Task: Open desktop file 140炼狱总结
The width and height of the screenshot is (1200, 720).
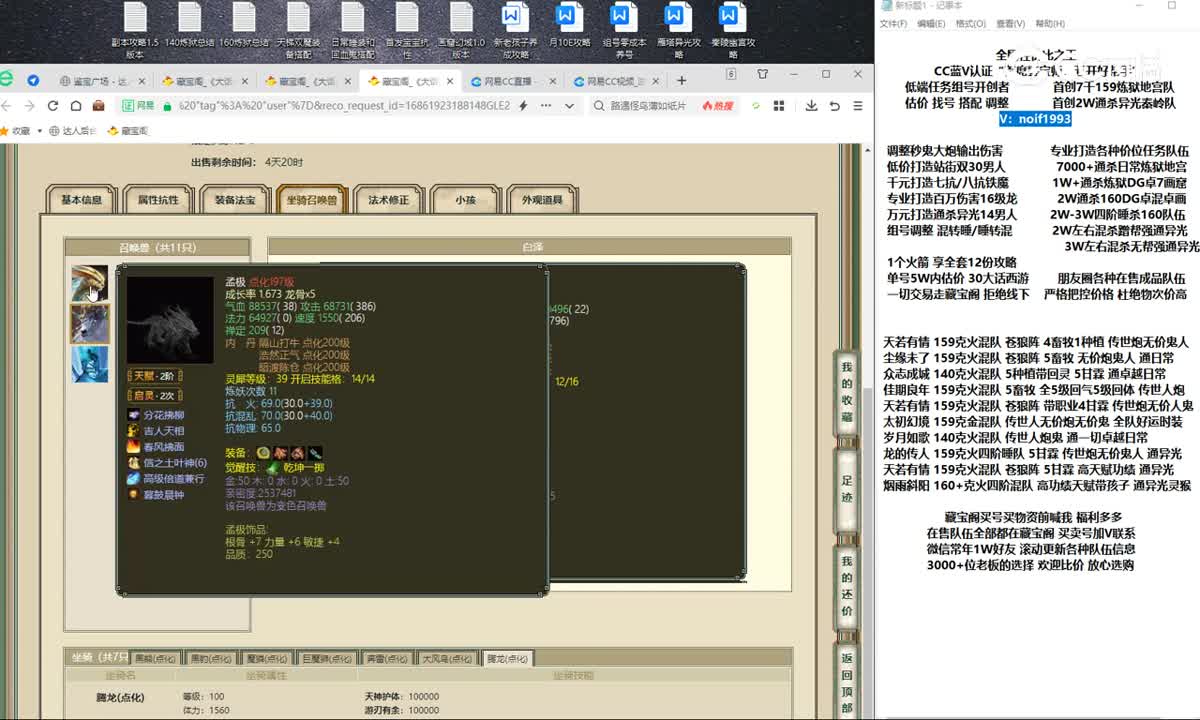Action: coord(190,26)
